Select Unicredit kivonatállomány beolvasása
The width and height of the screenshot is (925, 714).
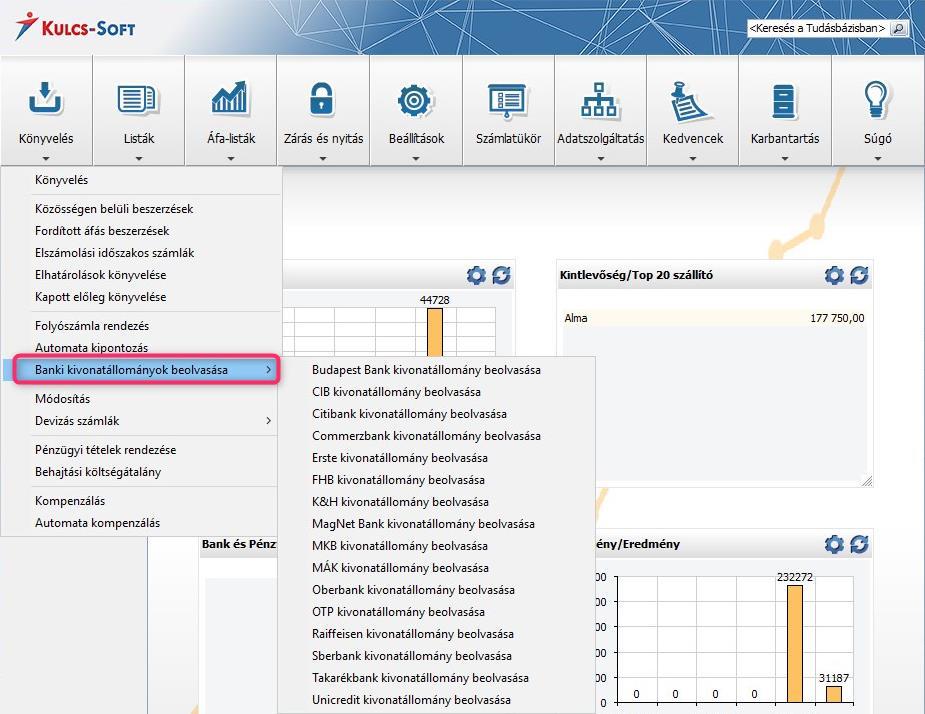pyautogui.click(x=437, y=700)
